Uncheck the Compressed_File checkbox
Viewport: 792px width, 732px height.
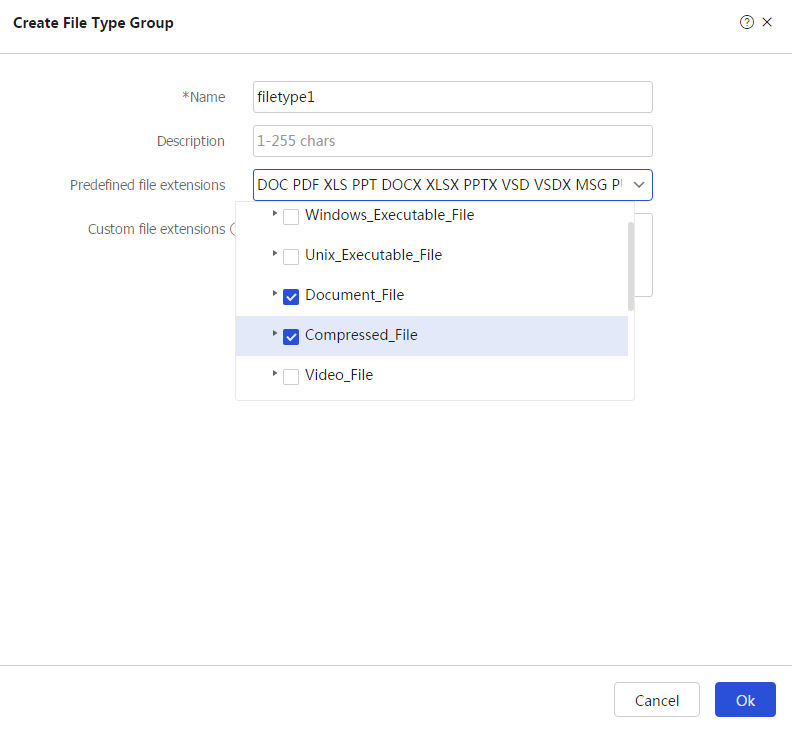291,336
